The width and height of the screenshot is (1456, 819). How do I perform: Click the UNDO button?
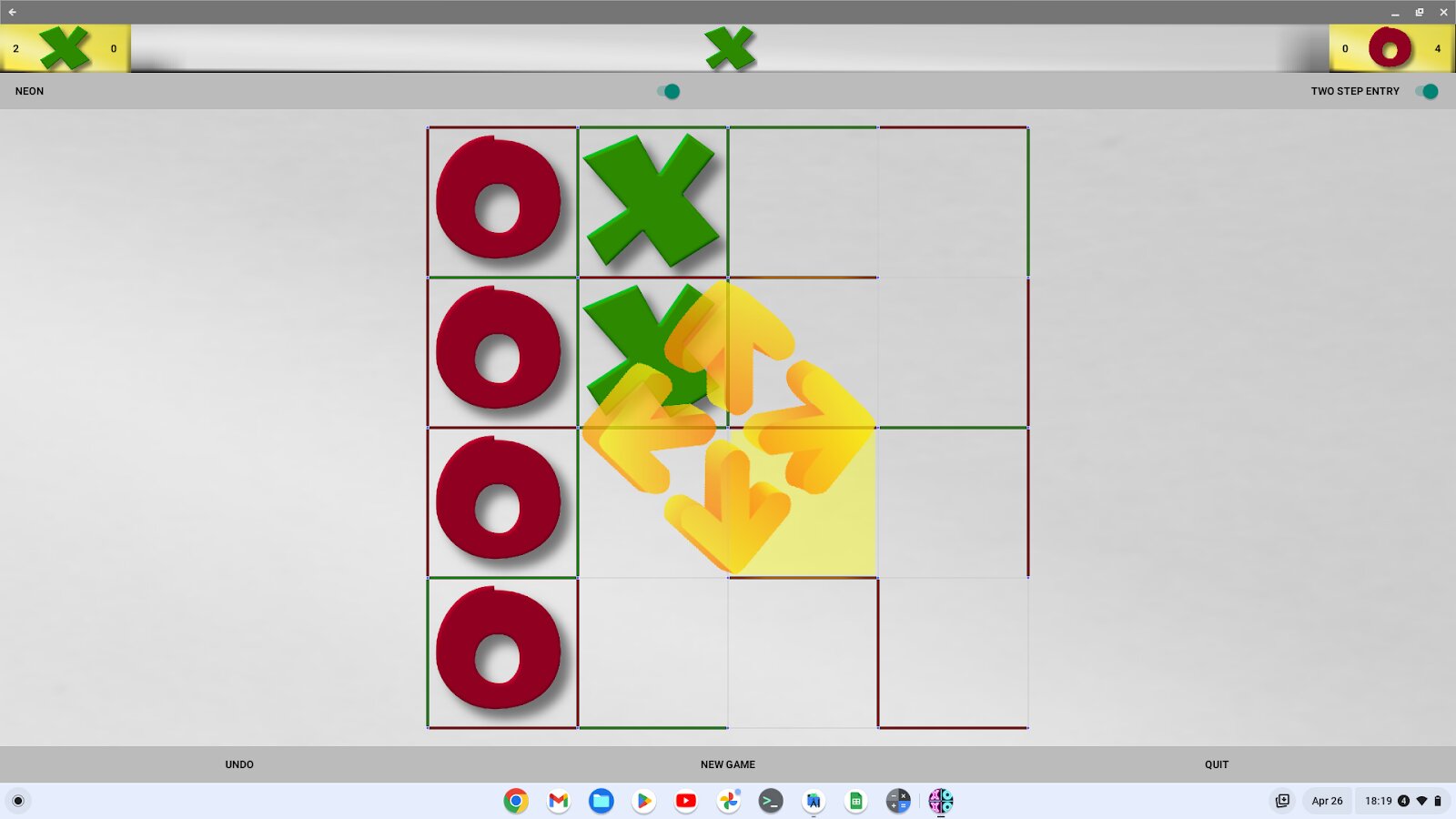pyautogui.click(x=239, y=764)
